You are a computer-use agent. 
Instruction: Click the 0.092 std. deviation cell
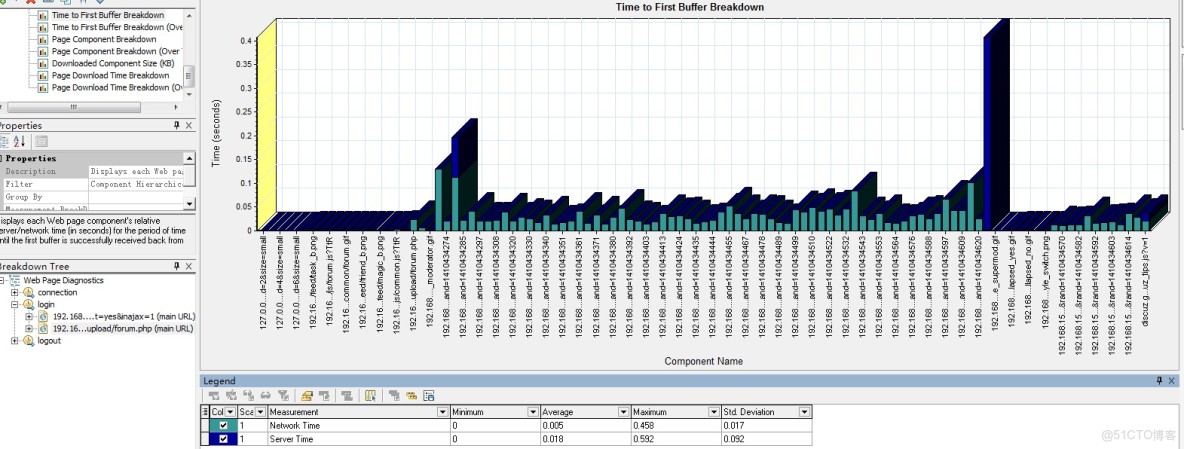pos(766,439)
